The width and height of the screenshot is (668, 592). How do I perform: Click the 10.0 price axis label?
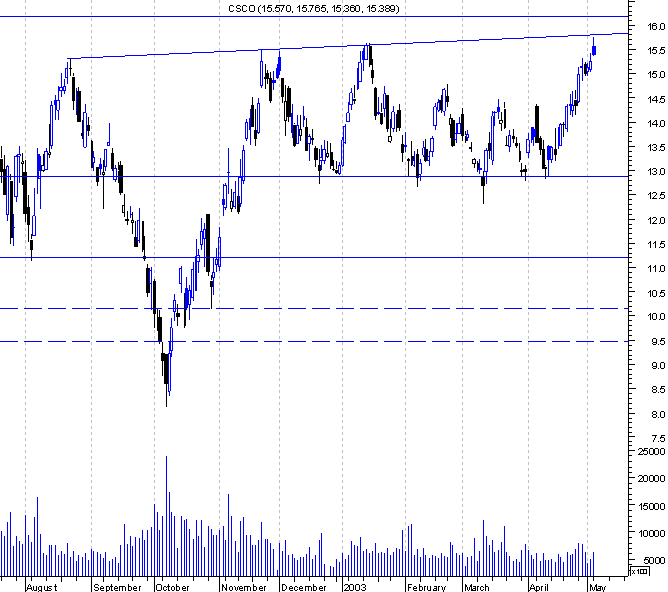(656, 317)
